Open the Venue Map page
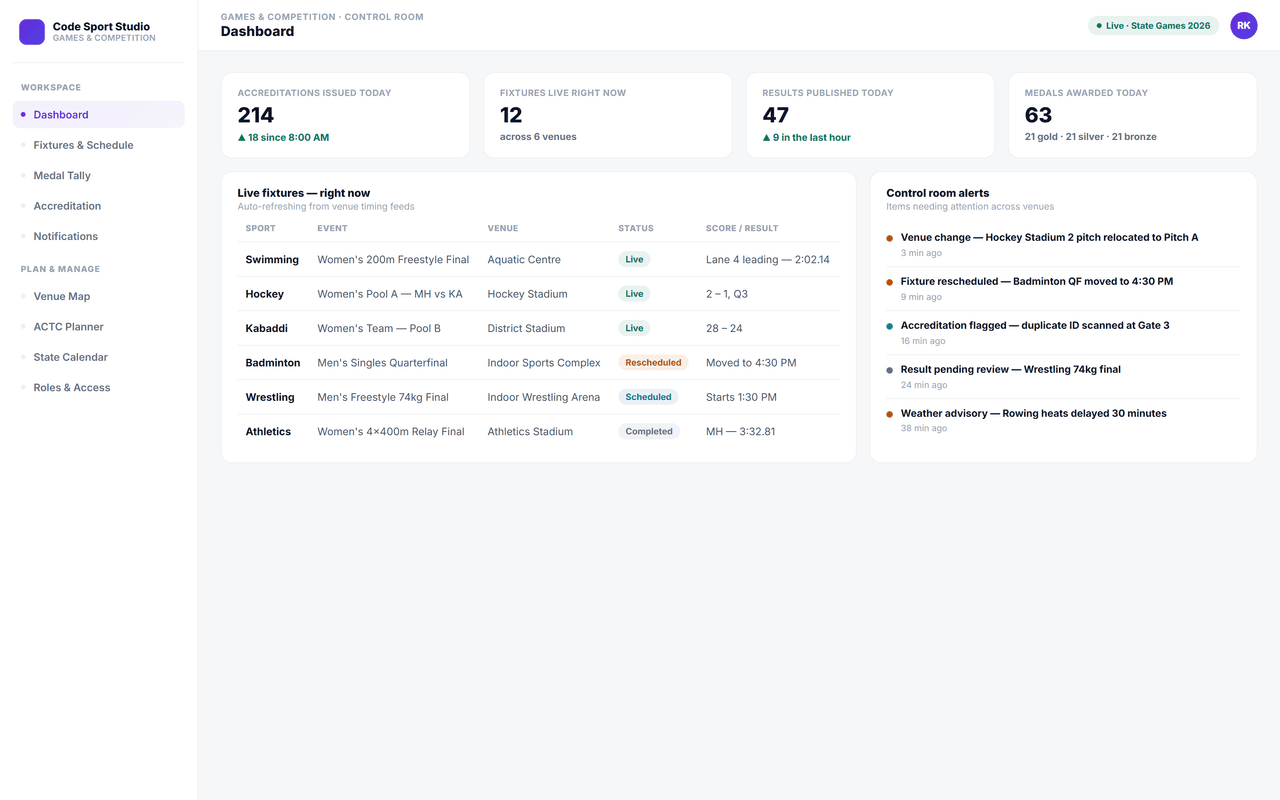1280x800 pixels. pos(99,297)
